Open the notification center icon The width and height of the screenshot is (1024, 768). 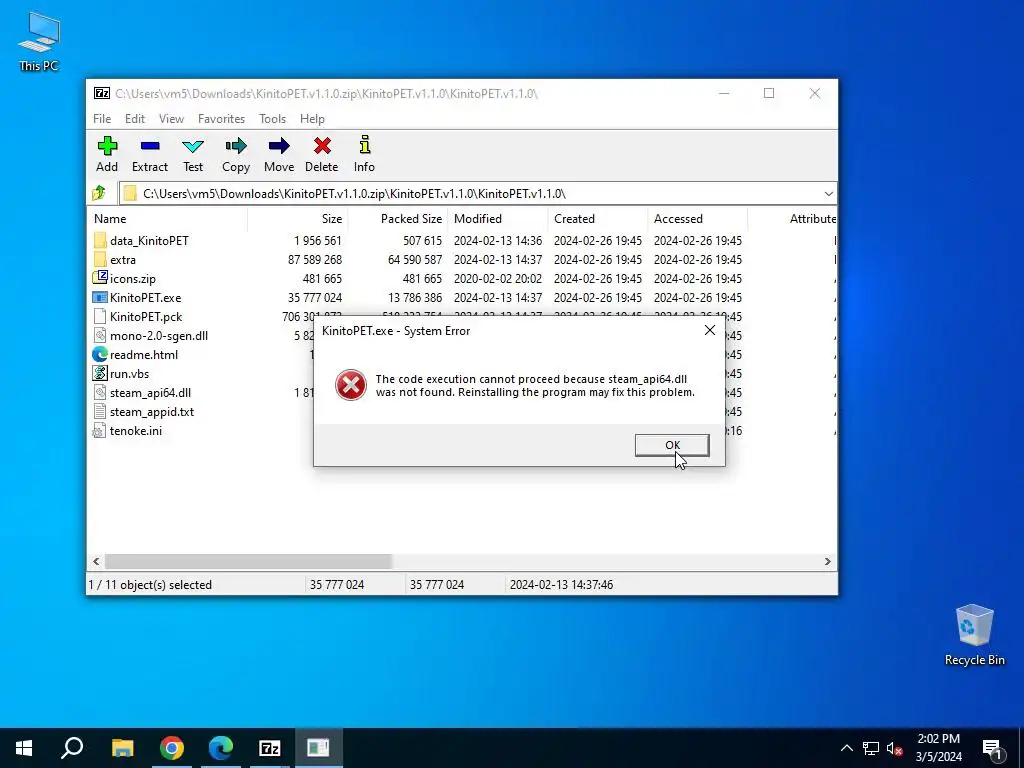tap(992, 749)
